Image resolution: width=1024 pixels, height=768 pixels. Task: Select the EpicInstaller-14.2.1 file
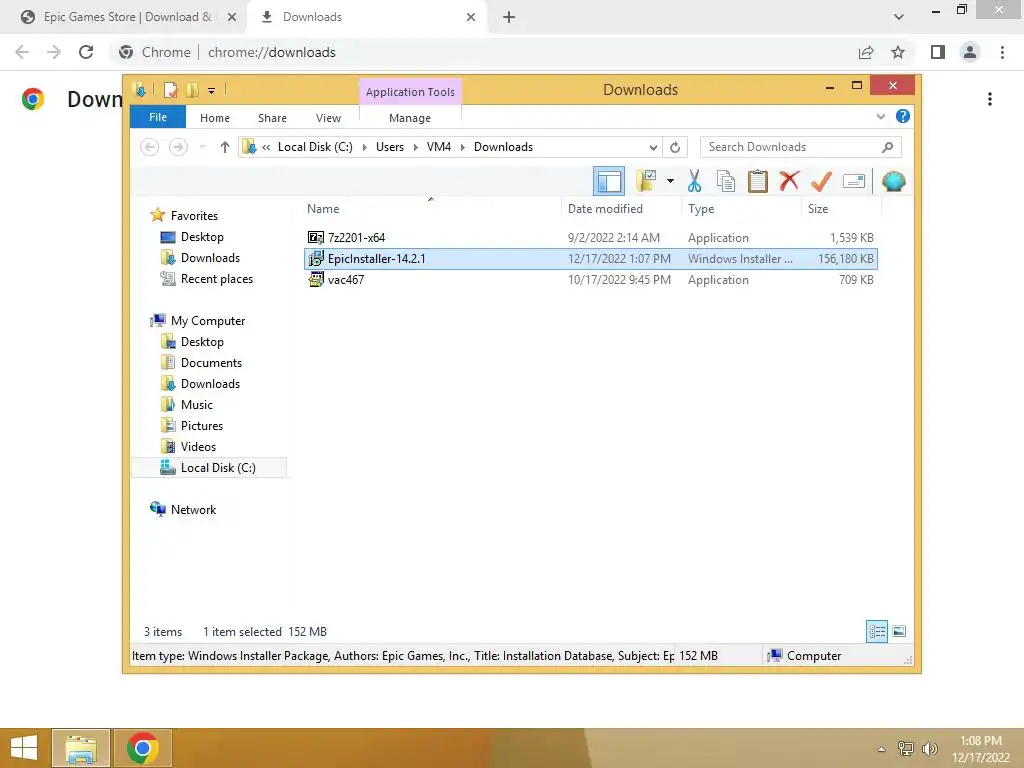pos(590,259)
